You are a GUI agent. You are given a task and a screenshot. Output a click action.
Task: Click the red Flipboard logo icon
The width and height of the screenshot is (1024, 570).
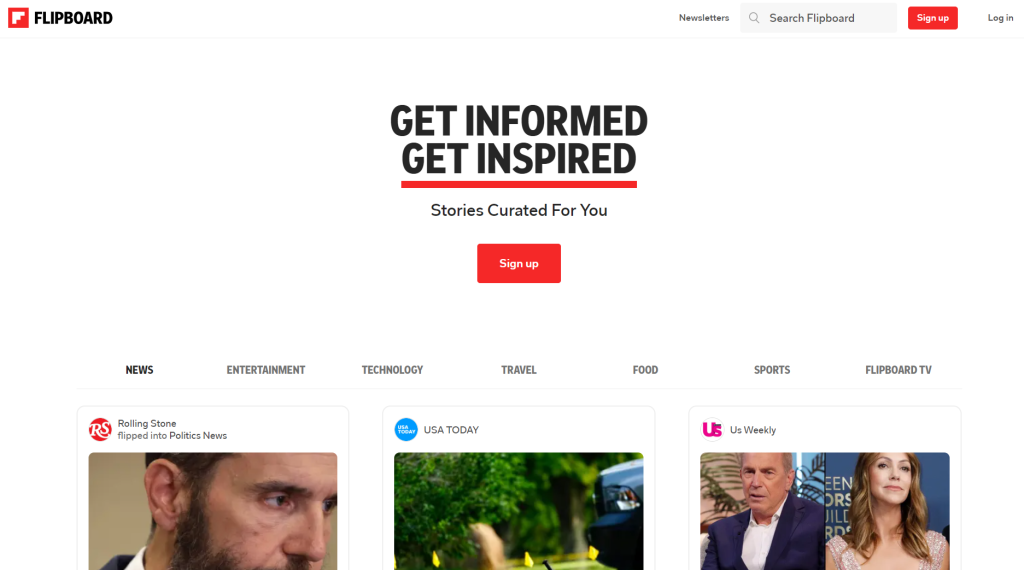[18, 18]
